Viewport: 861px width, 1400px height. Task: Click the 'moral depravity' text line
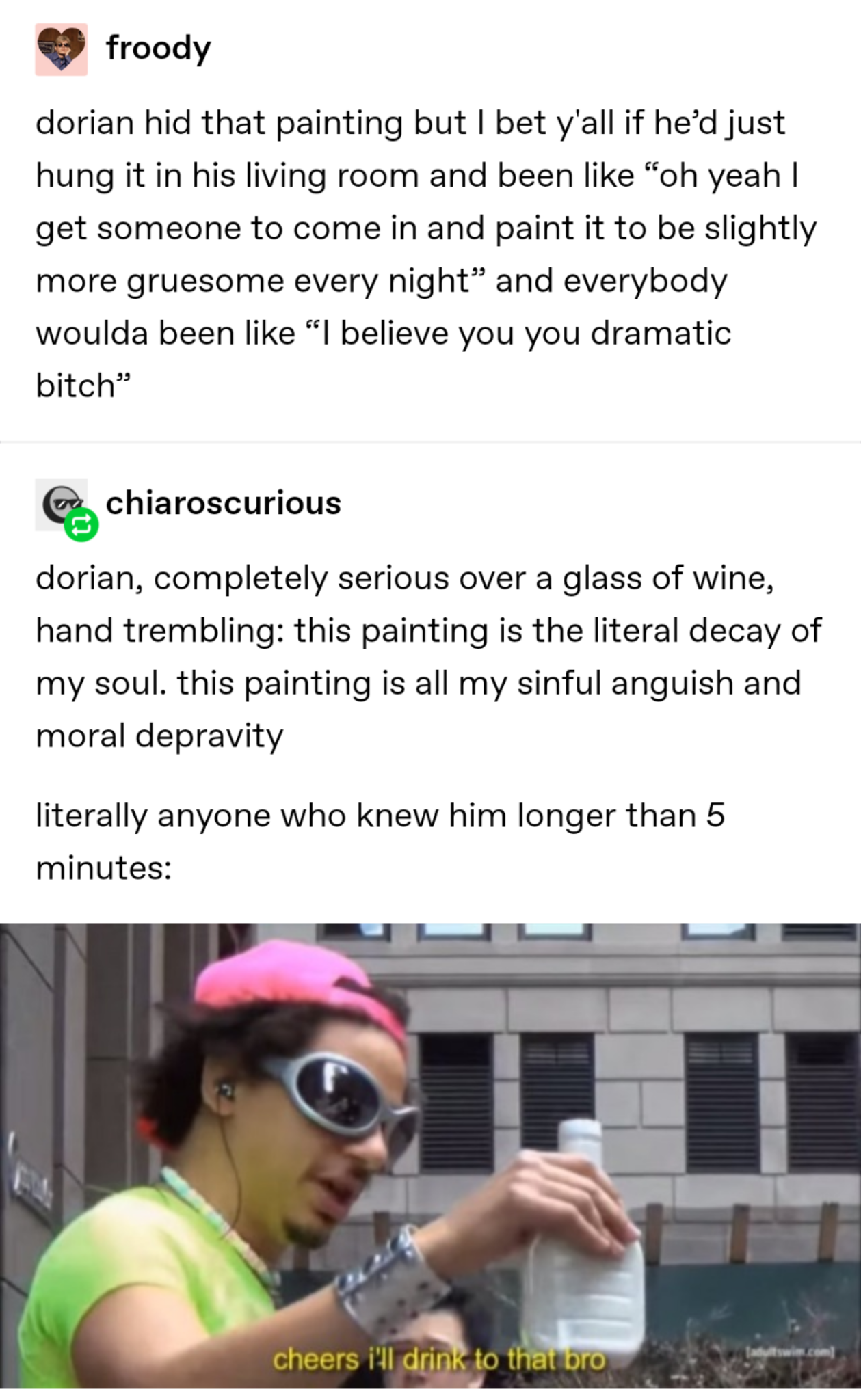click(159, 737)
